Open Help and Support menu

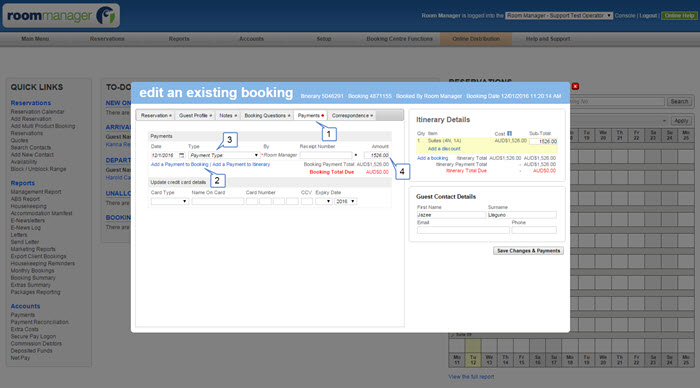(x=548, y=39)
